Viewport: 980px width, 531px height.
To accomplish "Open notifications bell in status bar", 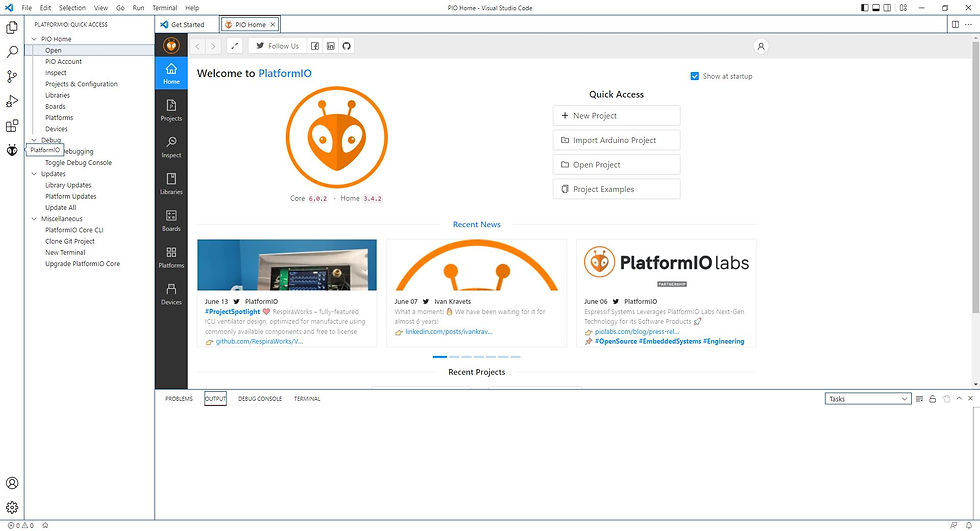I will (969, 525).
